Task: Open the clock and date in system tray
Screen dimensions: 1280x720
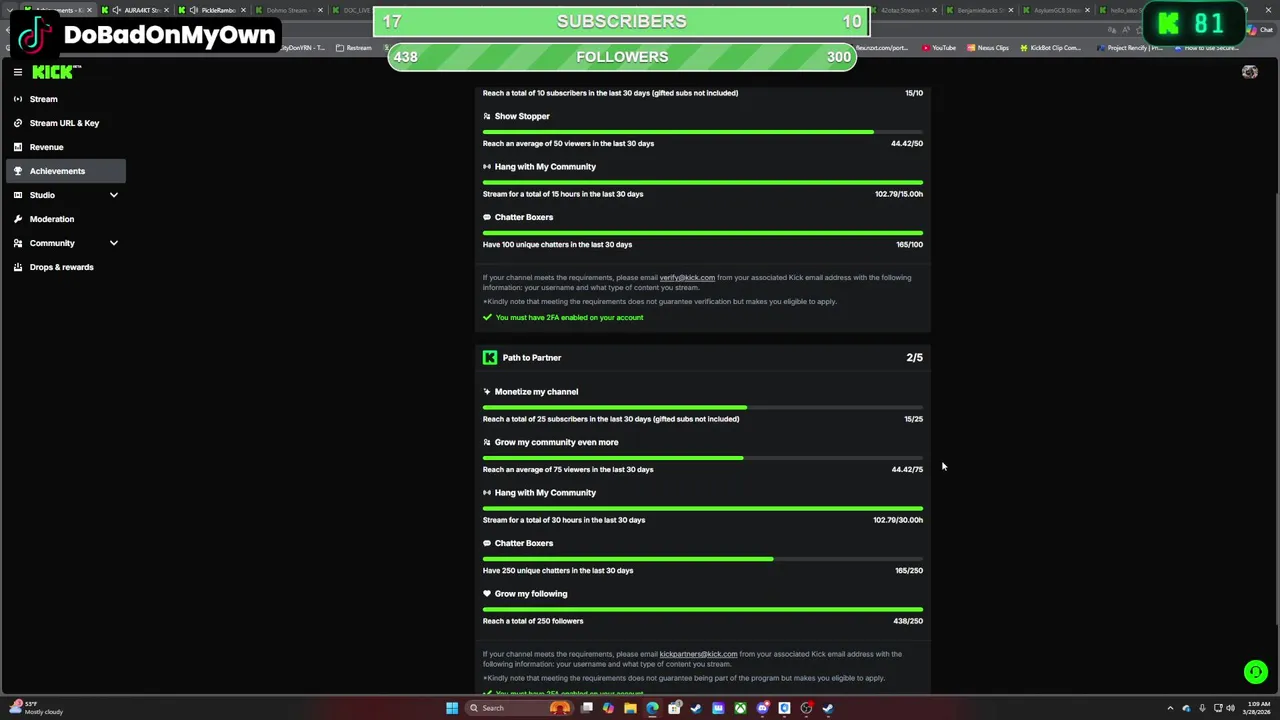Action: click(x=1258, y=708)
